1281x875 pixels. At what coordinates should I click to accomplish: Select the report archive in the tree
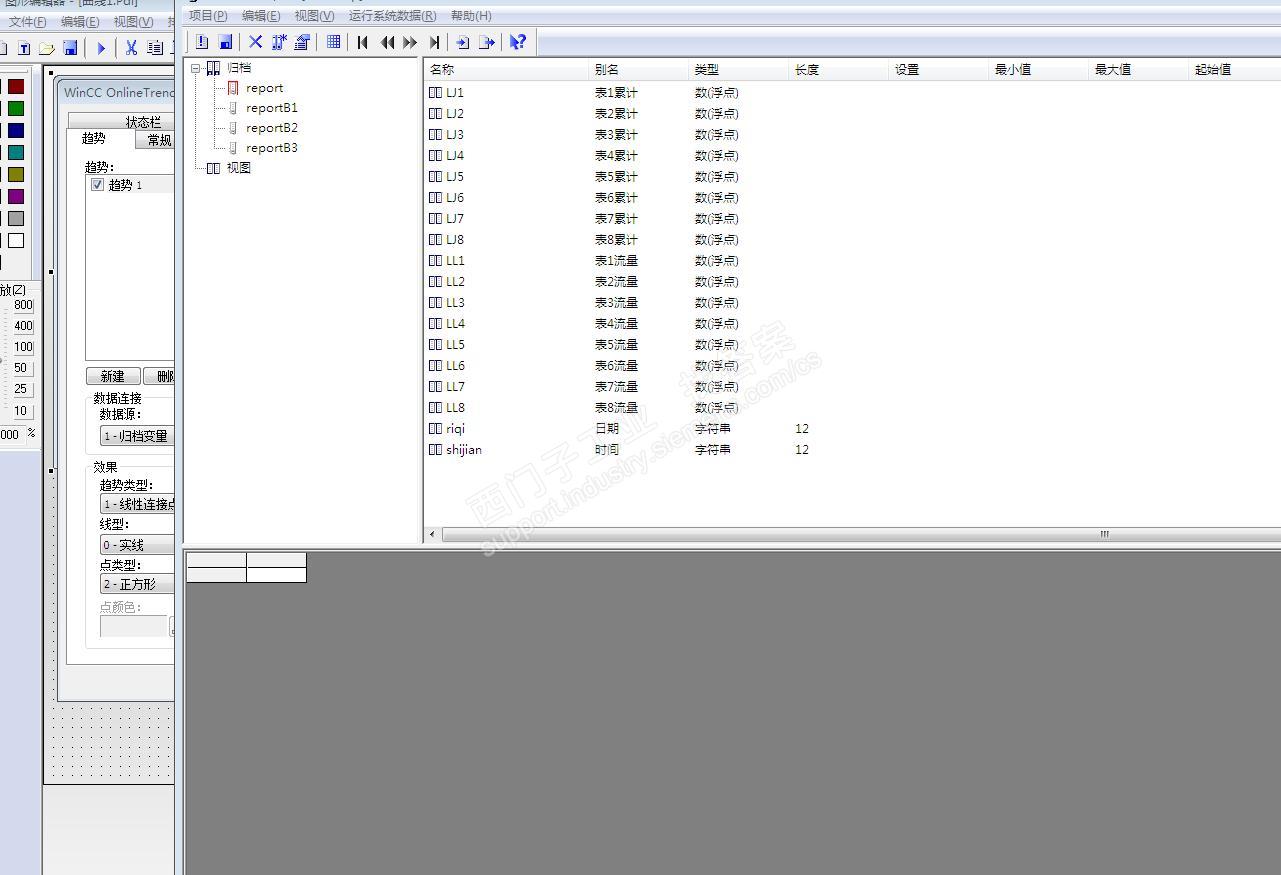[x=264, y=88]
